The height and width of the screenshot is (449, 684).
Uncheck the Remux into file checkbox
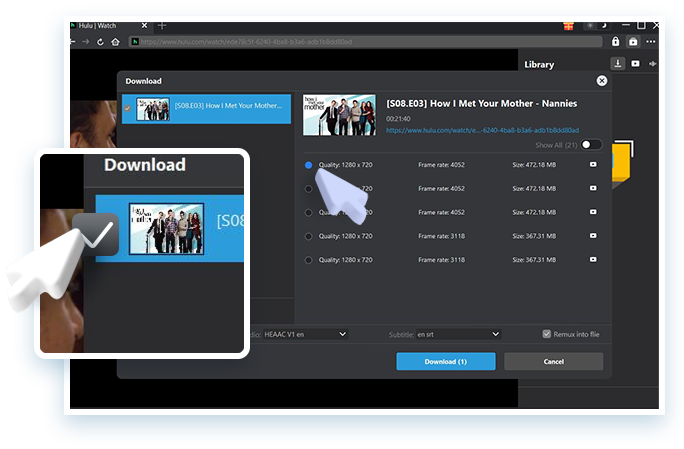tap(546, 334)
